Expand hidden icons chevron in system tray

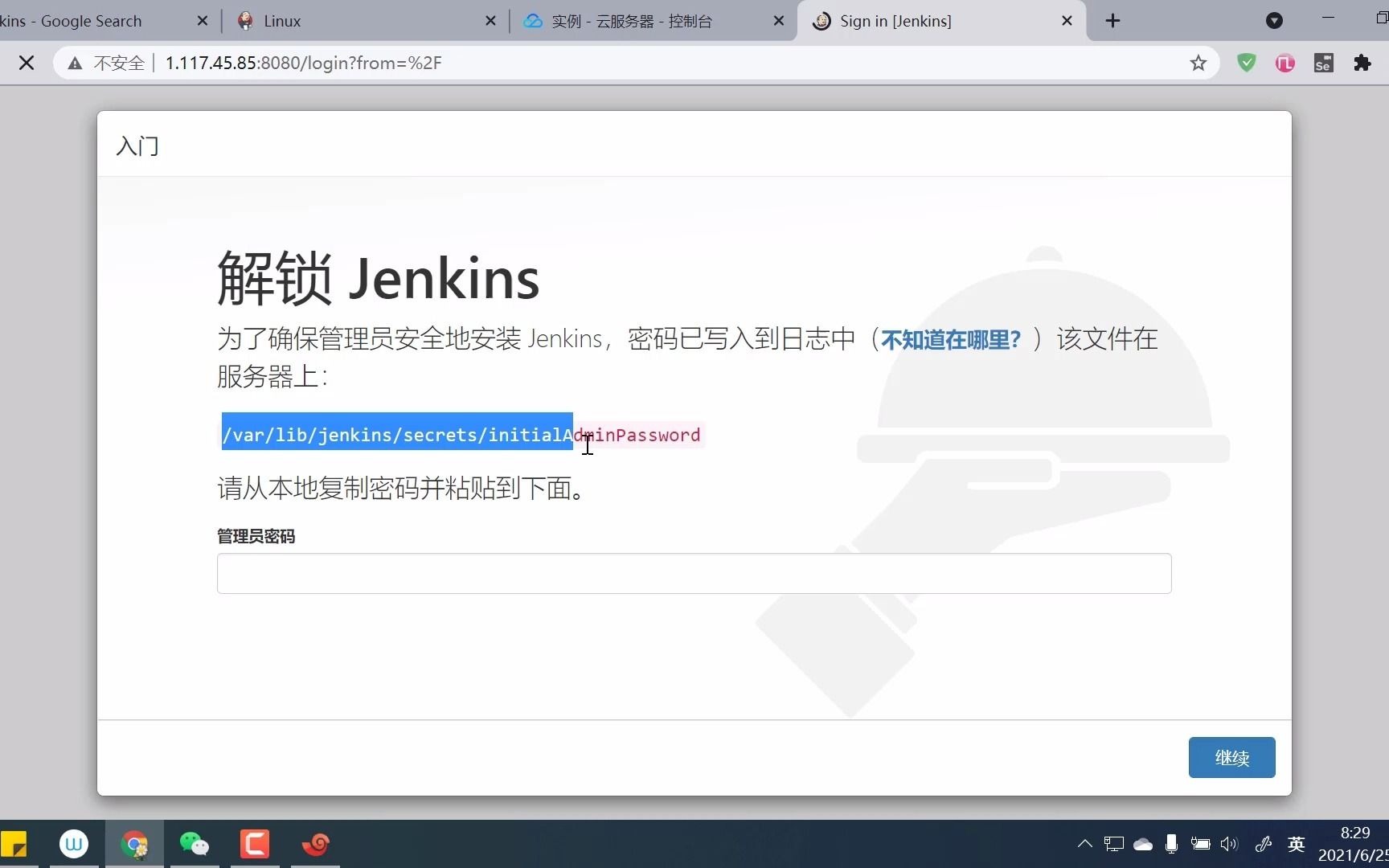coord(1084,844)
